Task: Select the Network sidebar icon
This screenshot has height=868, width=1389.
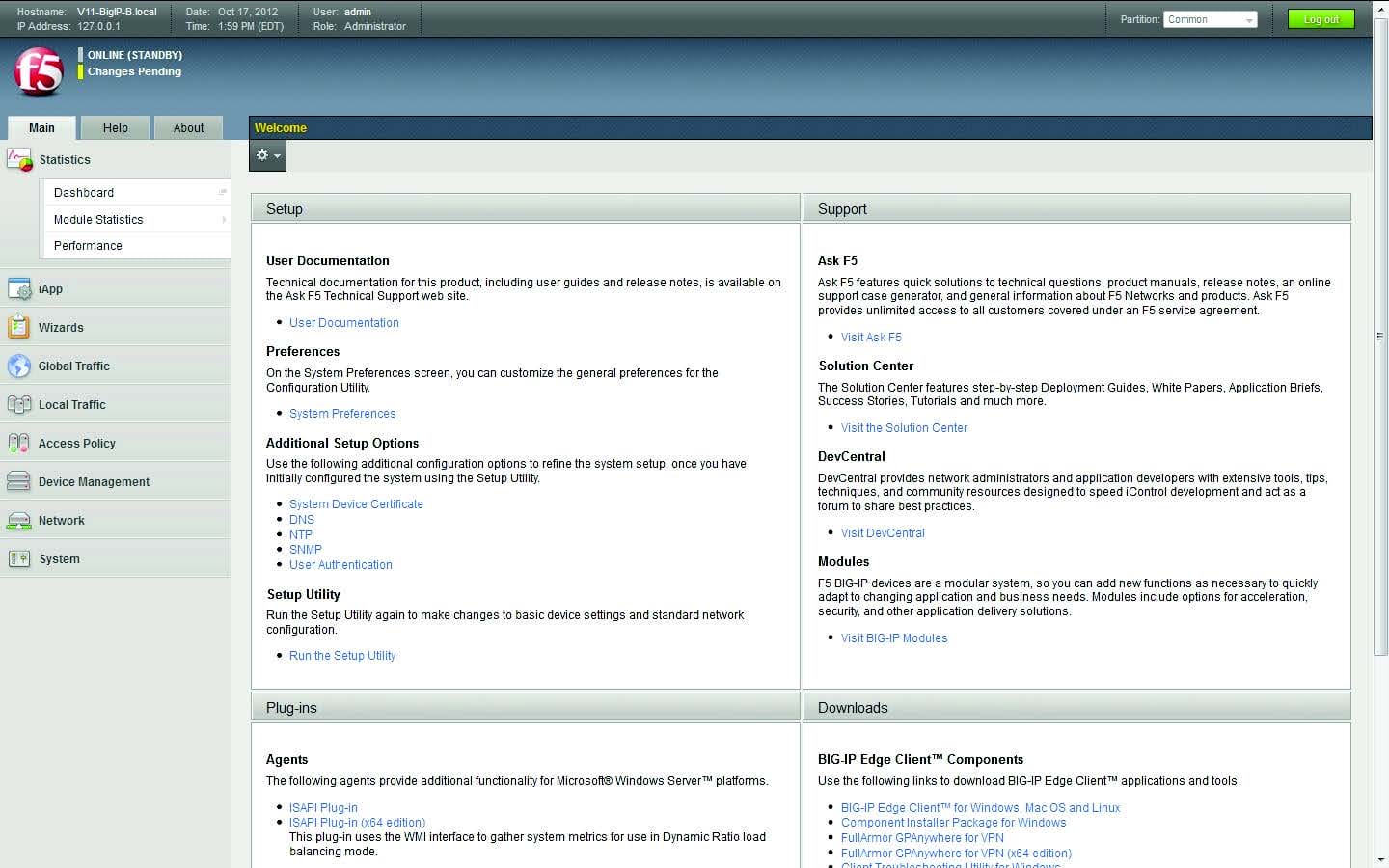Action: tap(19, 521)
